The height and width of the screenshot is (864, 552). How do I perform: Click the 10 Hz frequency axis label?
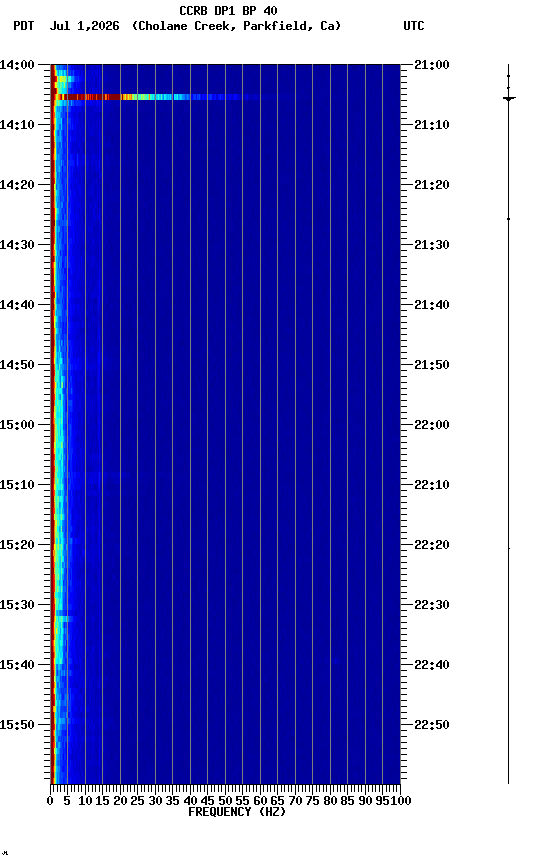click(x=85, y=801)
